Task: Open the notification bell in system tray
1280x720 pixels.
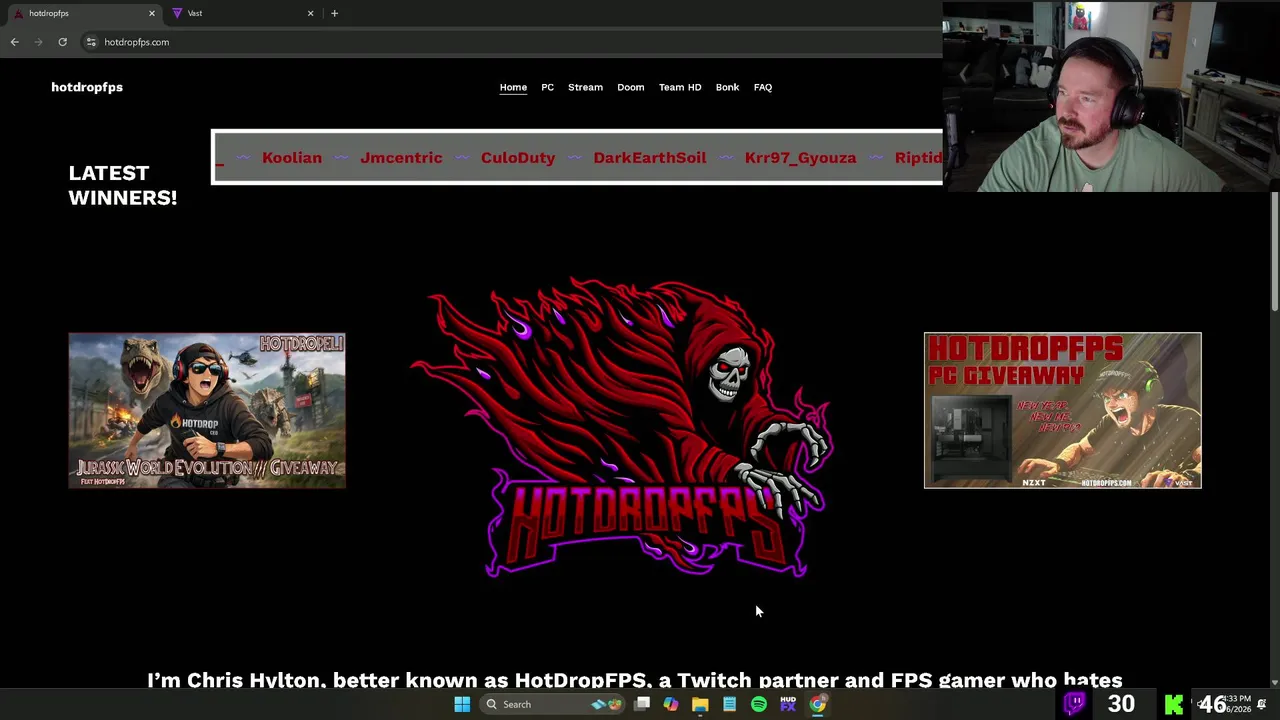Action: pyautogui.click(x=1262, y=704)
